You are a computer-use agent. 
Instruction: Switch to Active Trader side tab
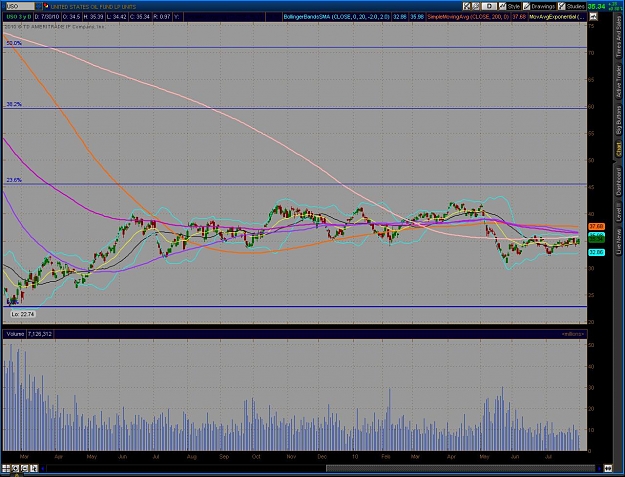(x=619, y=82)
